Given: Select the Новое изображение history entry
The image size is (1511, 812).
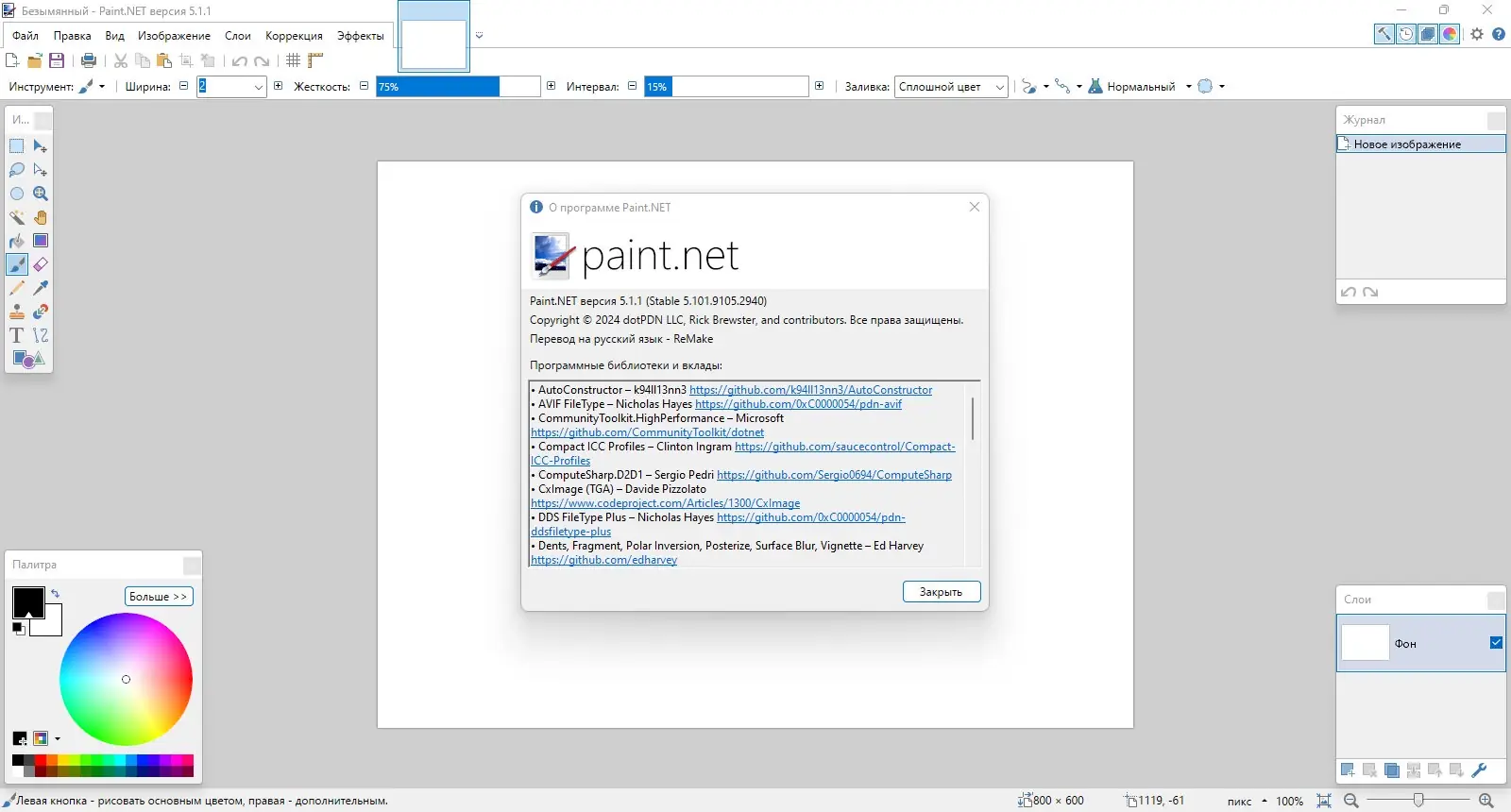Looking at the screenshot, I should click(x=1420, y=144).
